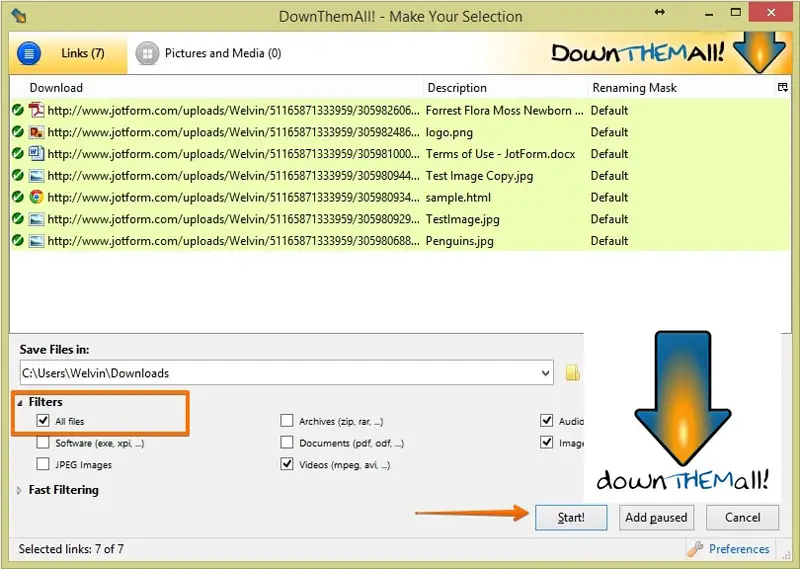Click the picture icon for Test Image Copy.jpg
This screenshot has width=800, height=569.
tap(36, 176)
